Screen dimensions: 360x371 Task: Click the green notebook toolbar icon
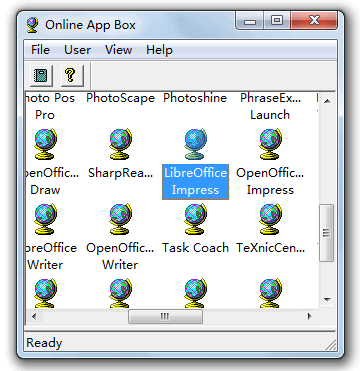[41, 75]
